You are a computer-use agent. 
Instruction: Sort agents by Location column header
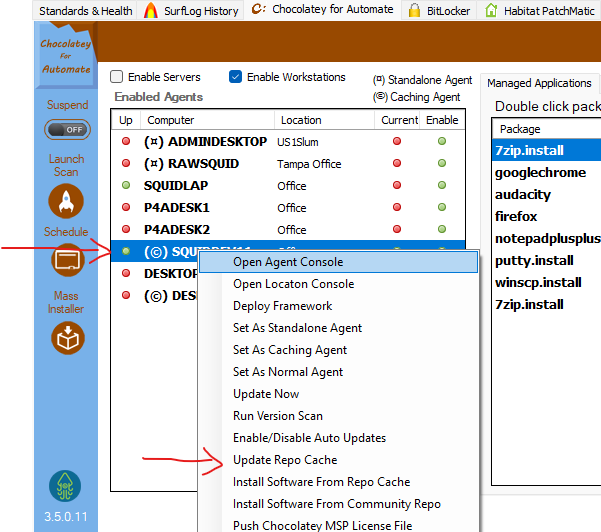(301, 120)
